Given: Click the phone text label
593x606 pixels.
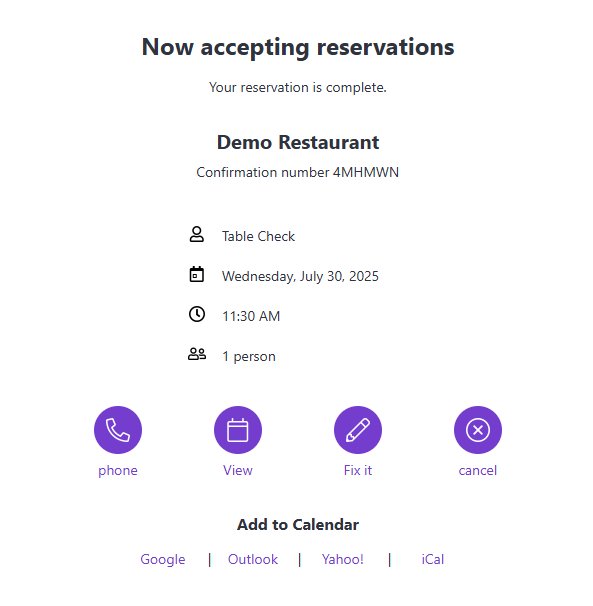Looking at the screenshot, I should point(118,471).
